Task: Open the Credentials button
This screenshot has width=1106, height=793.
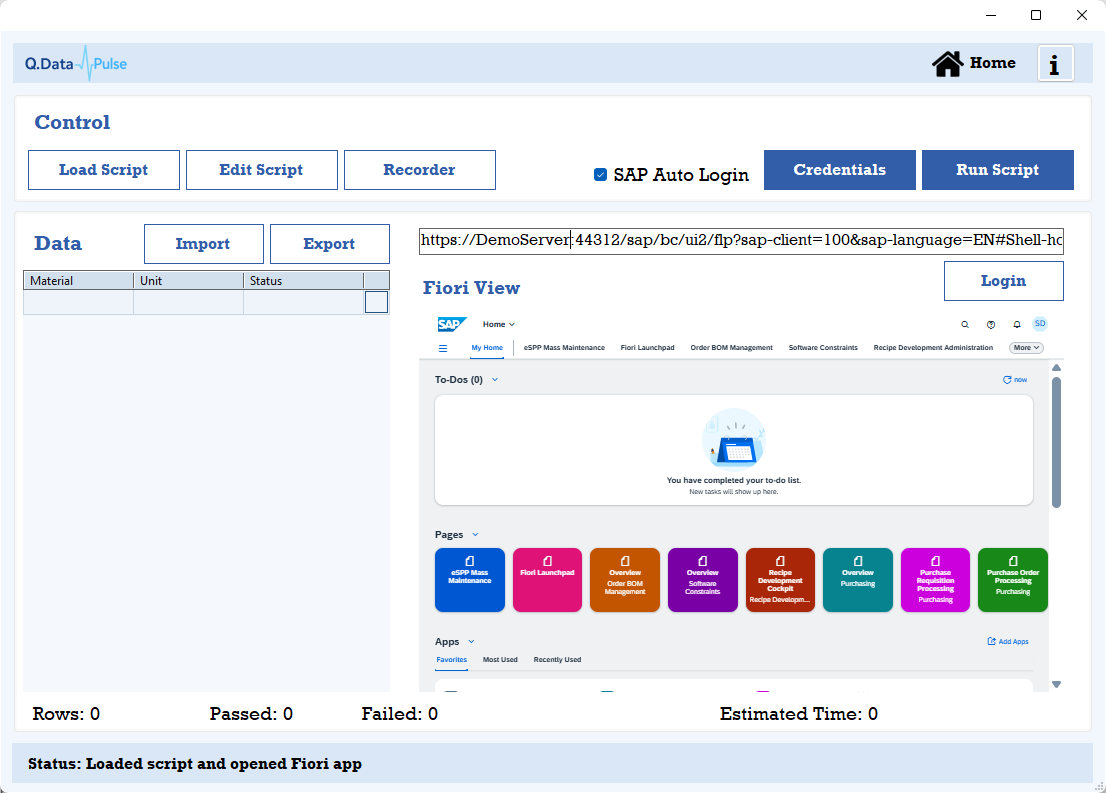Action: click(x=839, y=170)
